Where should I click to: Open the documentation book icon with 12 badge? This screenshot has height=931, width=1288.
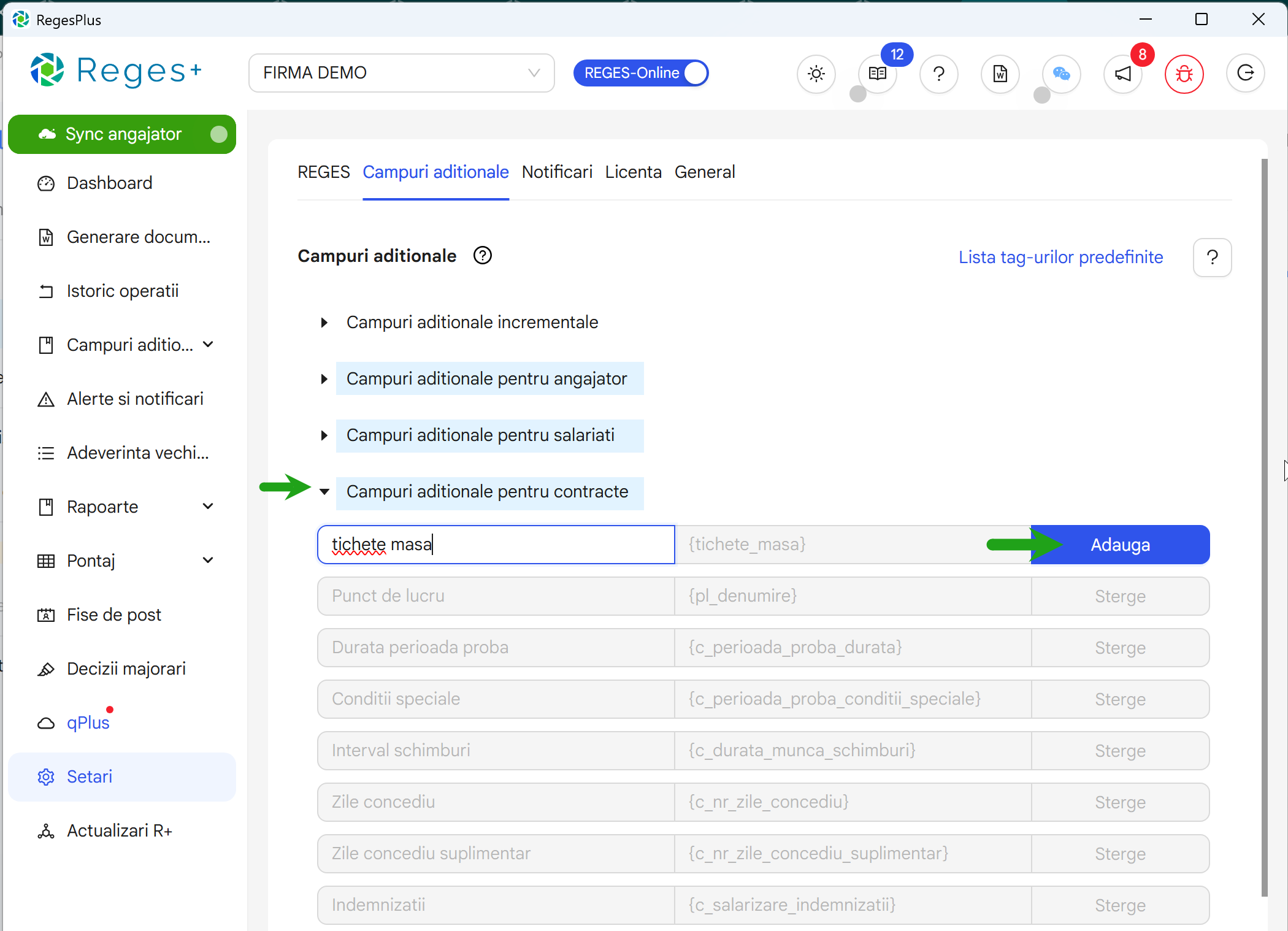[x=877, y=74]
